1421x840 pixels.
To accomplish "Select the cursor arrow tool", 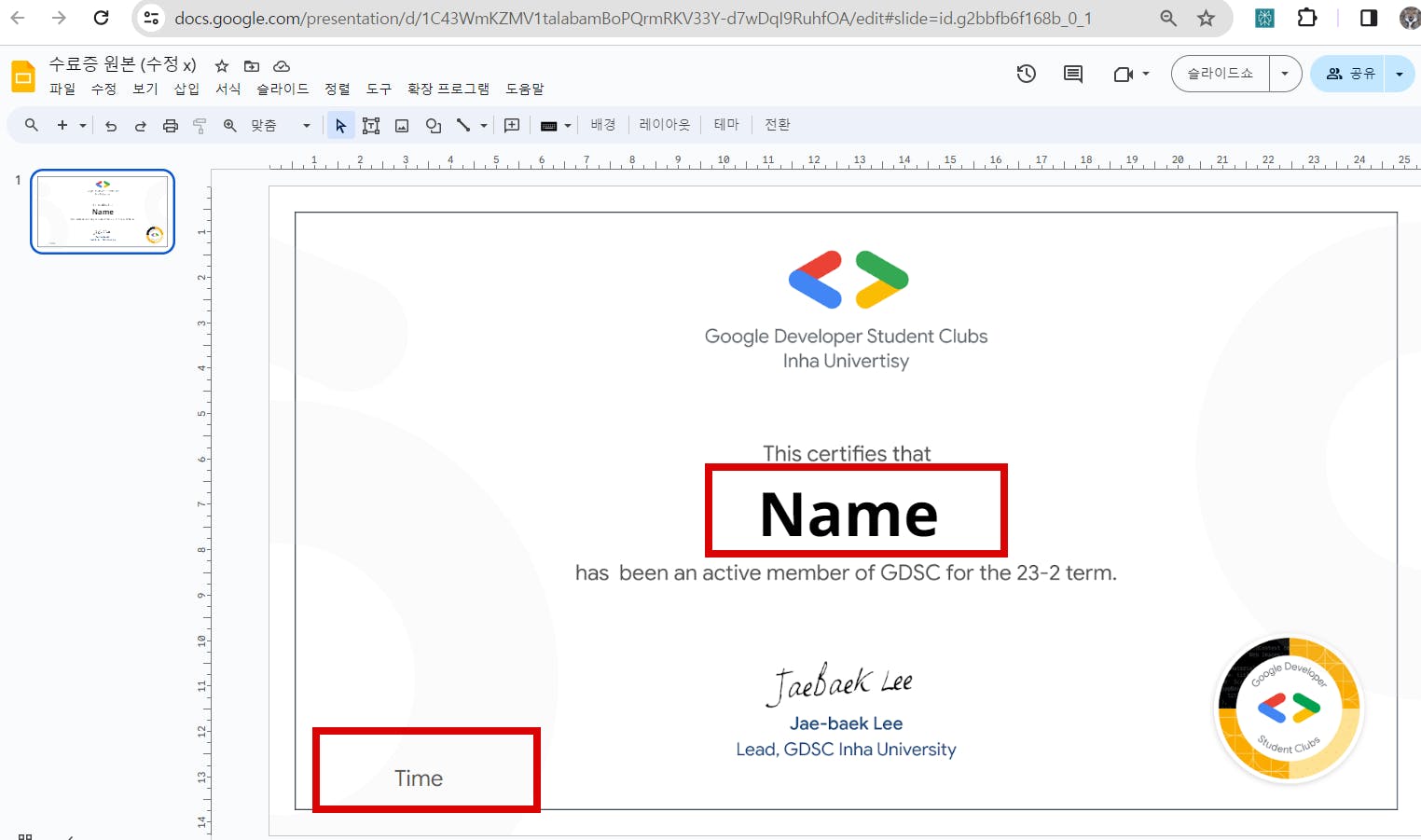I will pyautogui.click(x=340, y=126).
